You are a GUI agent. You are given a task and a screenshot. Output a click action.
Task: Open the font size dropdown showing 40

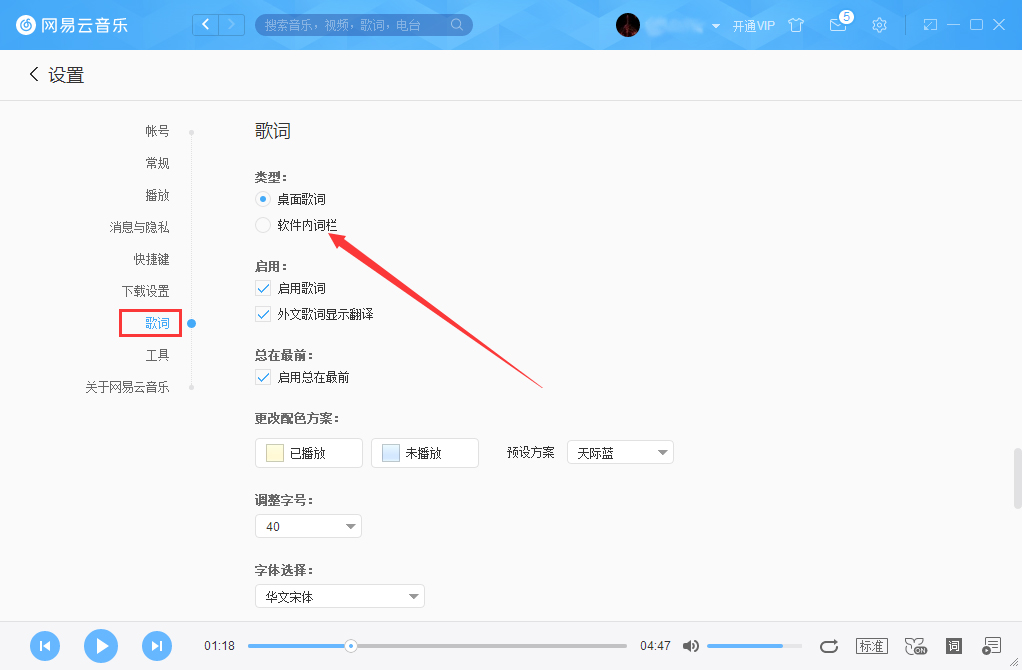(x=307, y=525)
